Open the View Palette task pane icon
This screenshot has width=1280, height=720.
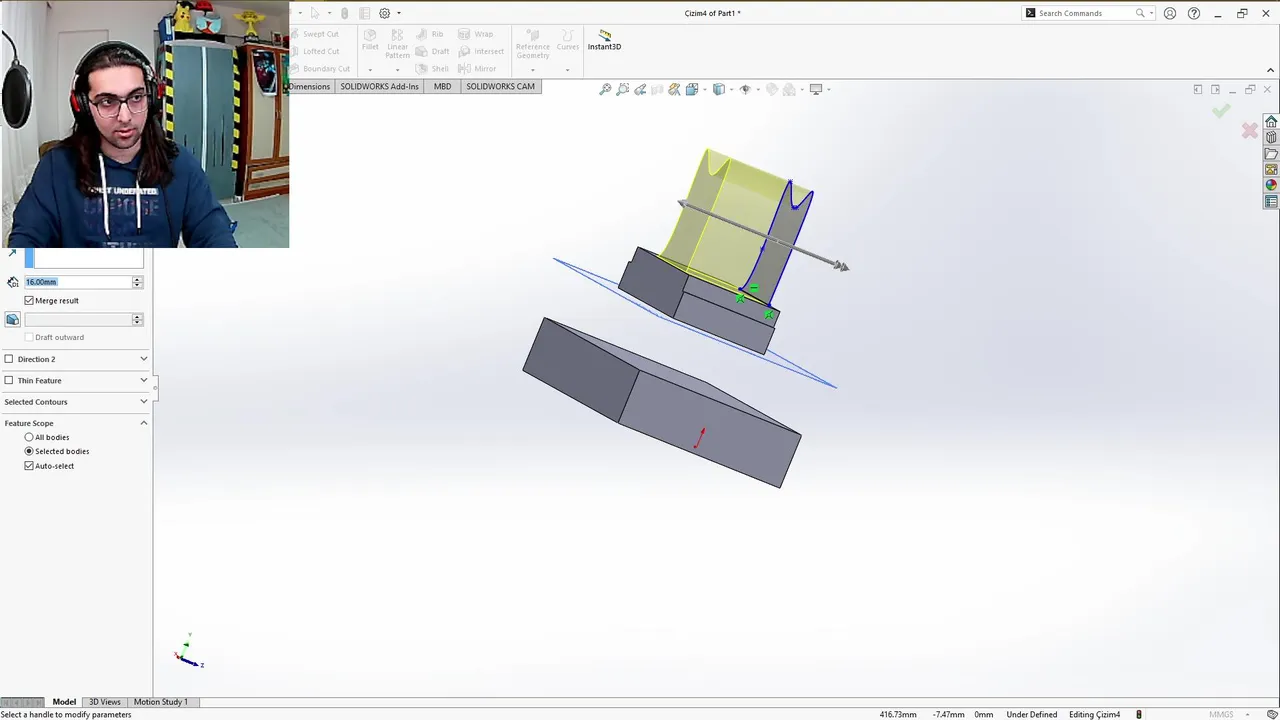pyautogui.click(x=1271, y=169)
